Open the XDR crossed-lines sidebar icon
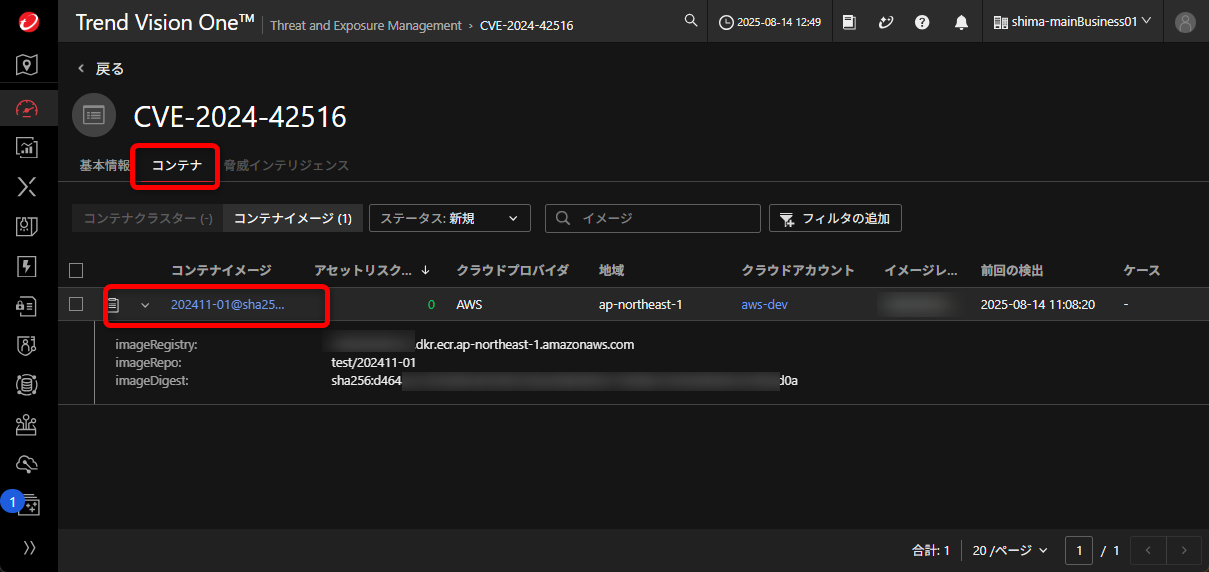 [28, 186]
